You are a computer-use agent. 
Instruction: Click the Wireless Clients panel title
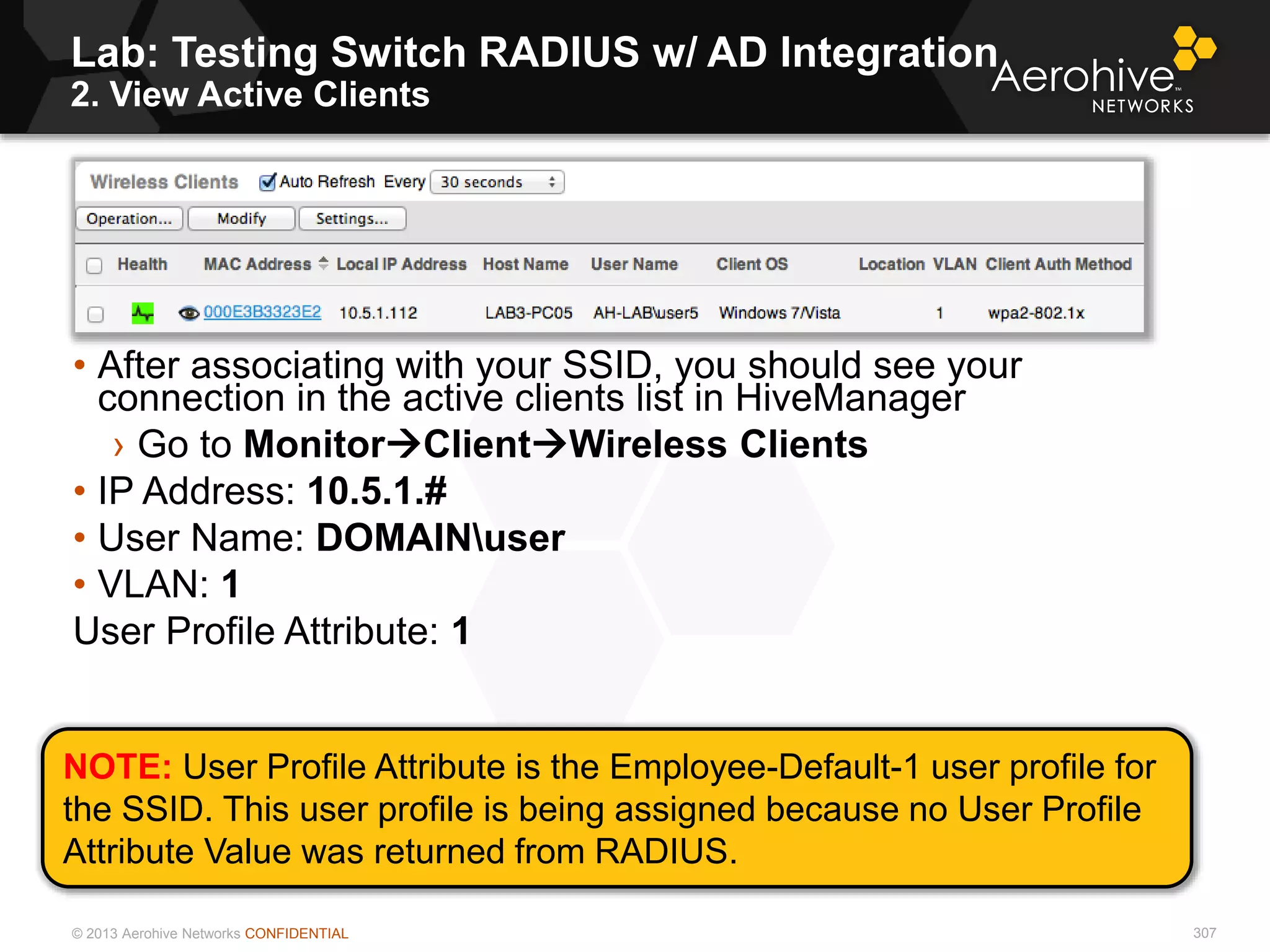[164, 182]
